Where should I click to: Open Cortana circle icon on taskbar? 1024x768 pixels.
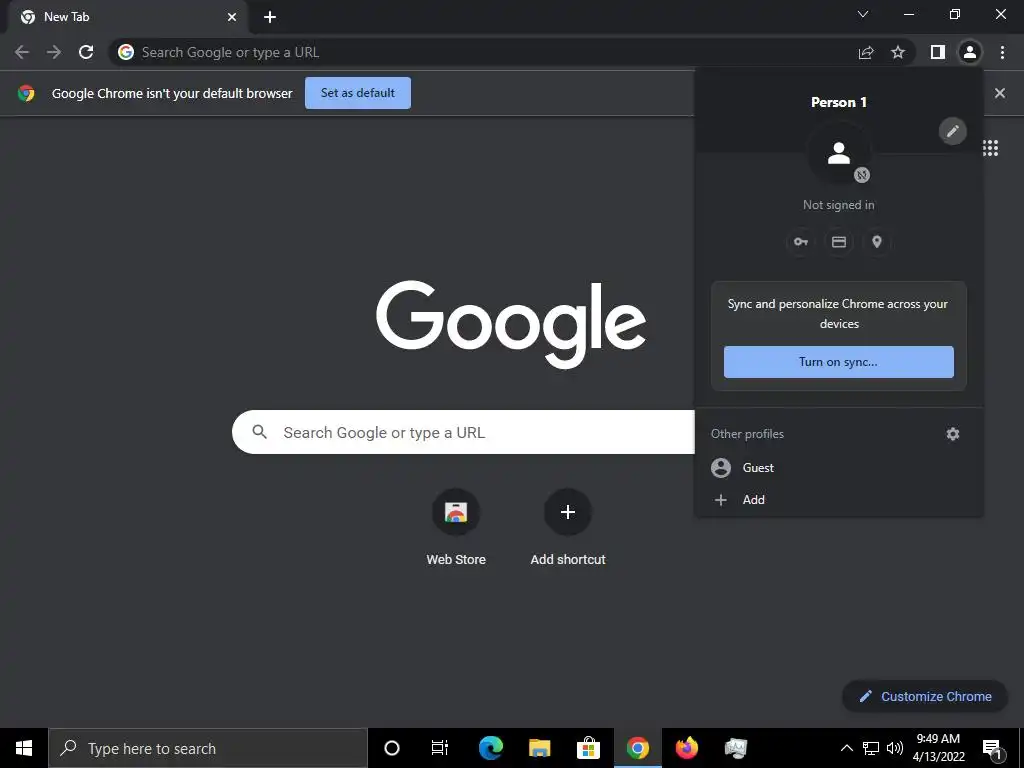pyautogui.click(x=392, y=748)
